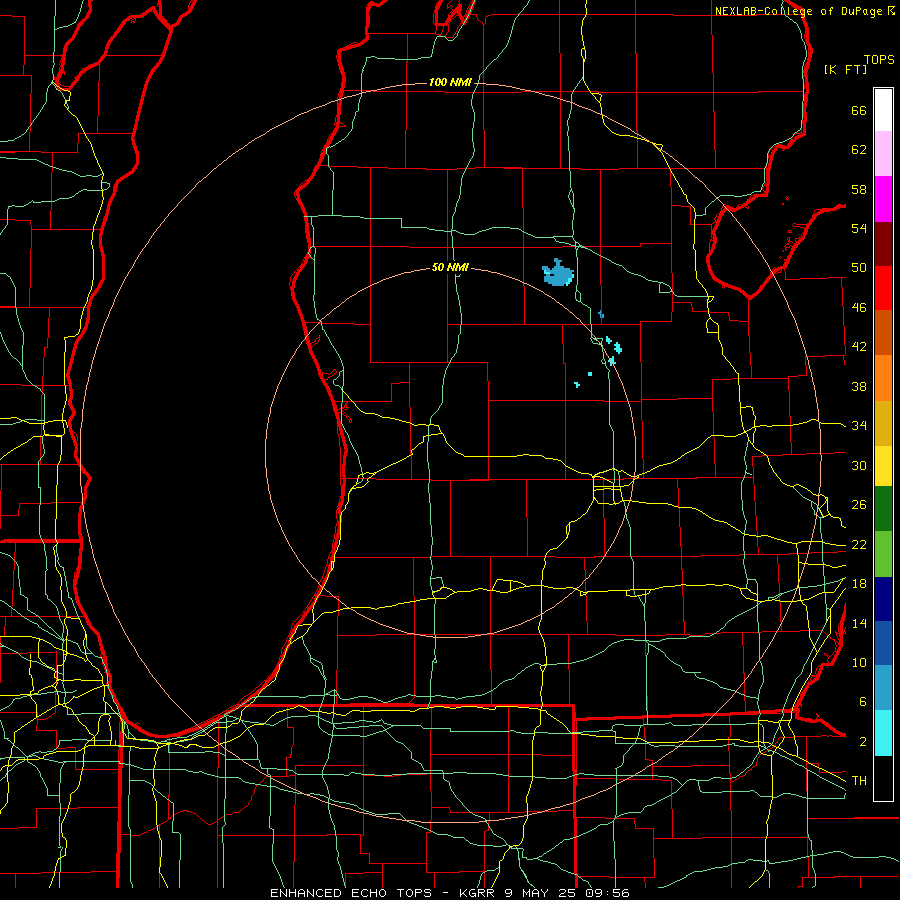Click the "26" scale label
Screen dimensions: 900x900
(859, 505)
